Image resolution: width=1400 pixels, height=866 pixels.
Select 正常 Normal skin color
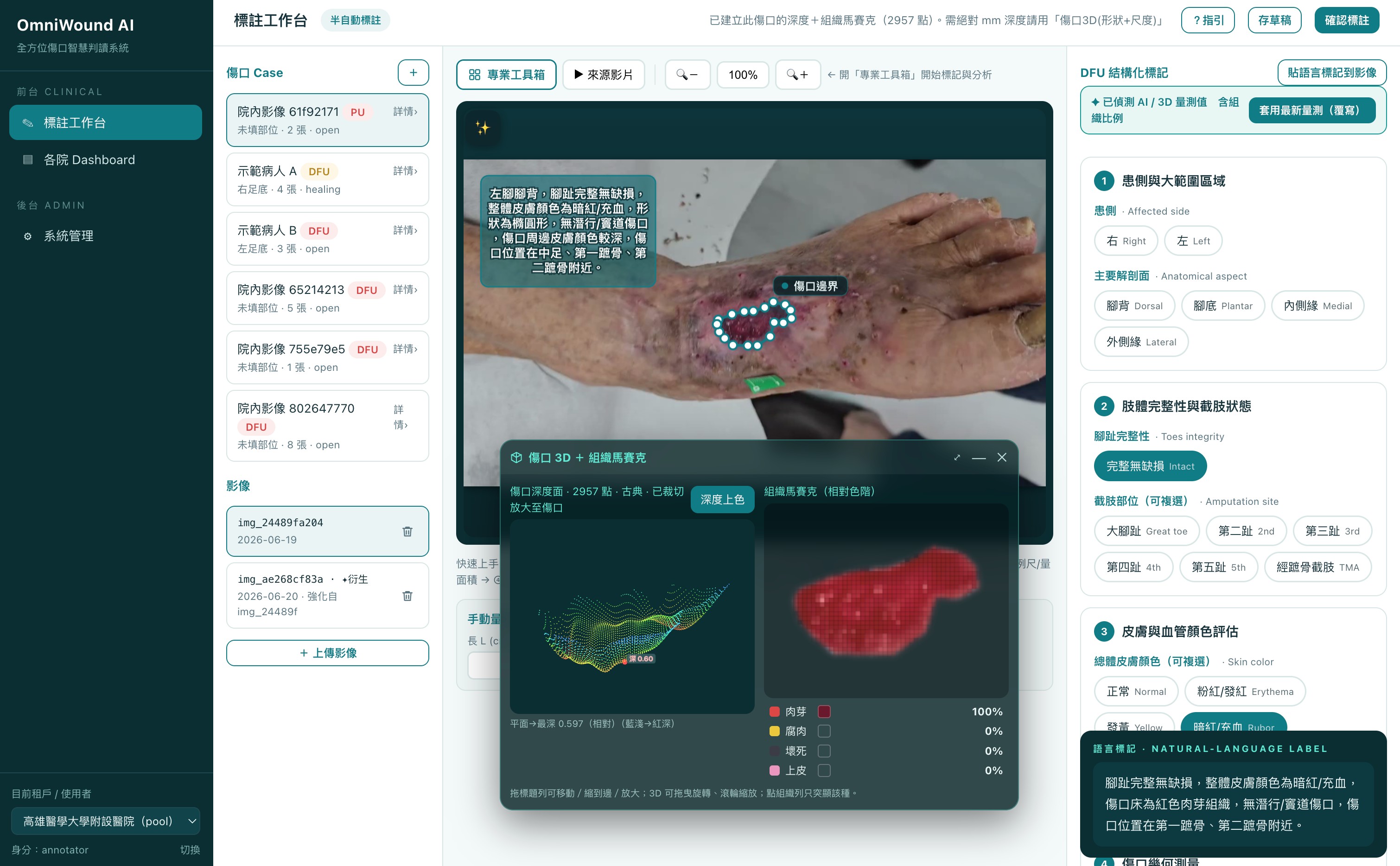1136,691
